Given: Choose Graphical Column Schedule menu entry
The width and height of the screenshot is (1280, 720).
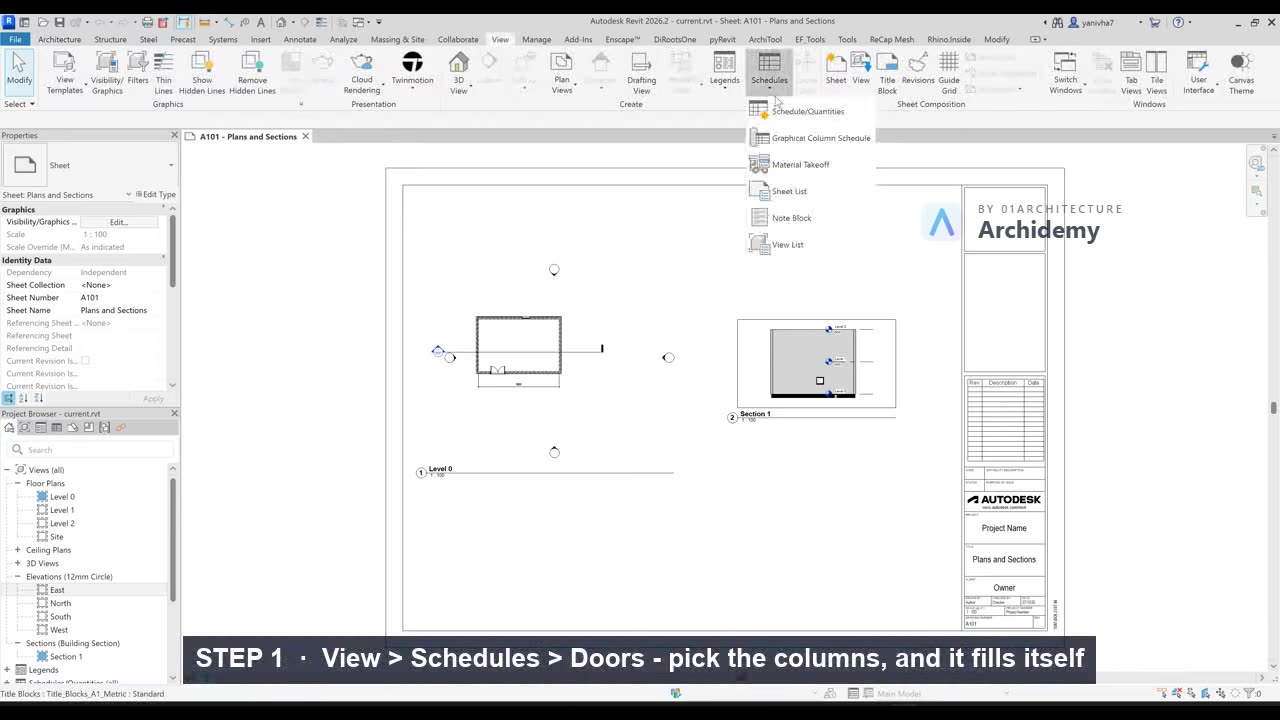Looking at the screenshot, I should click(x=810, y=138).
